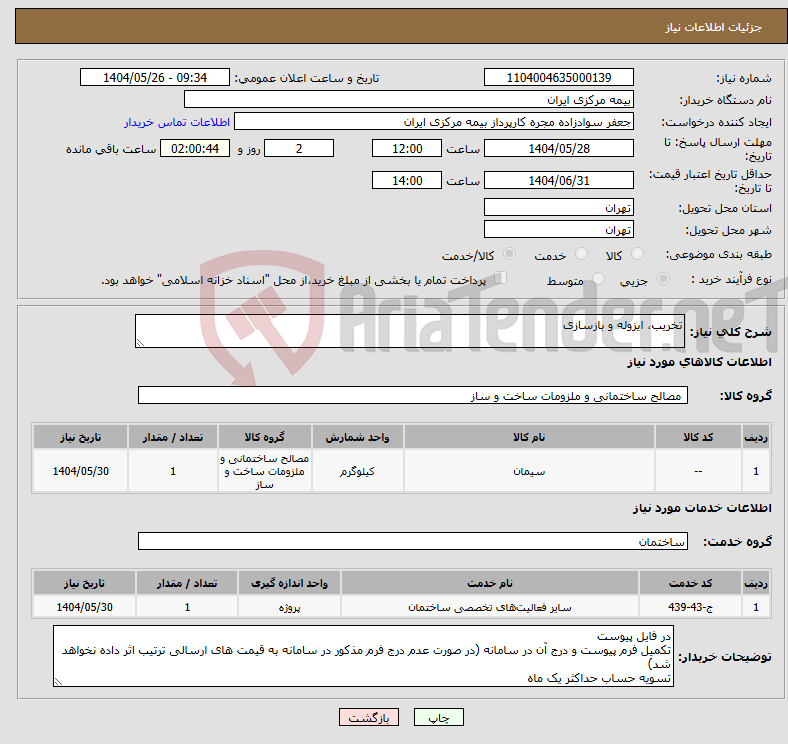This screenshot has width=788, height=744.
Task: Click the نام کالا column header
Action: pyautogui.click(x=529, y=437)
